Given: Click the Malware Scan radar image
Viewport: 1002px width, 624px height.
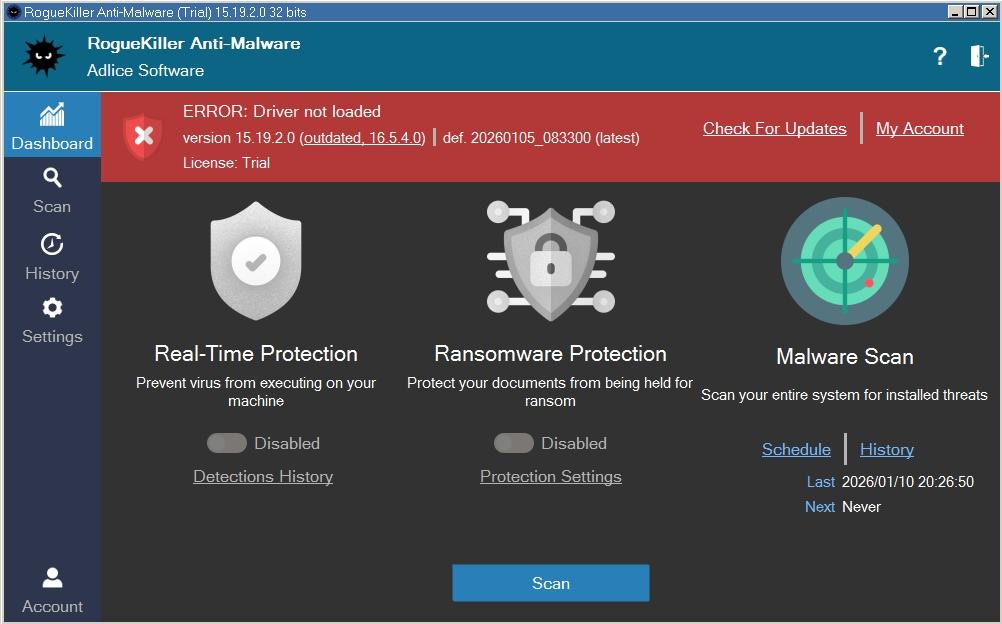Looking at the screenshot, I should tap(845, 261).
